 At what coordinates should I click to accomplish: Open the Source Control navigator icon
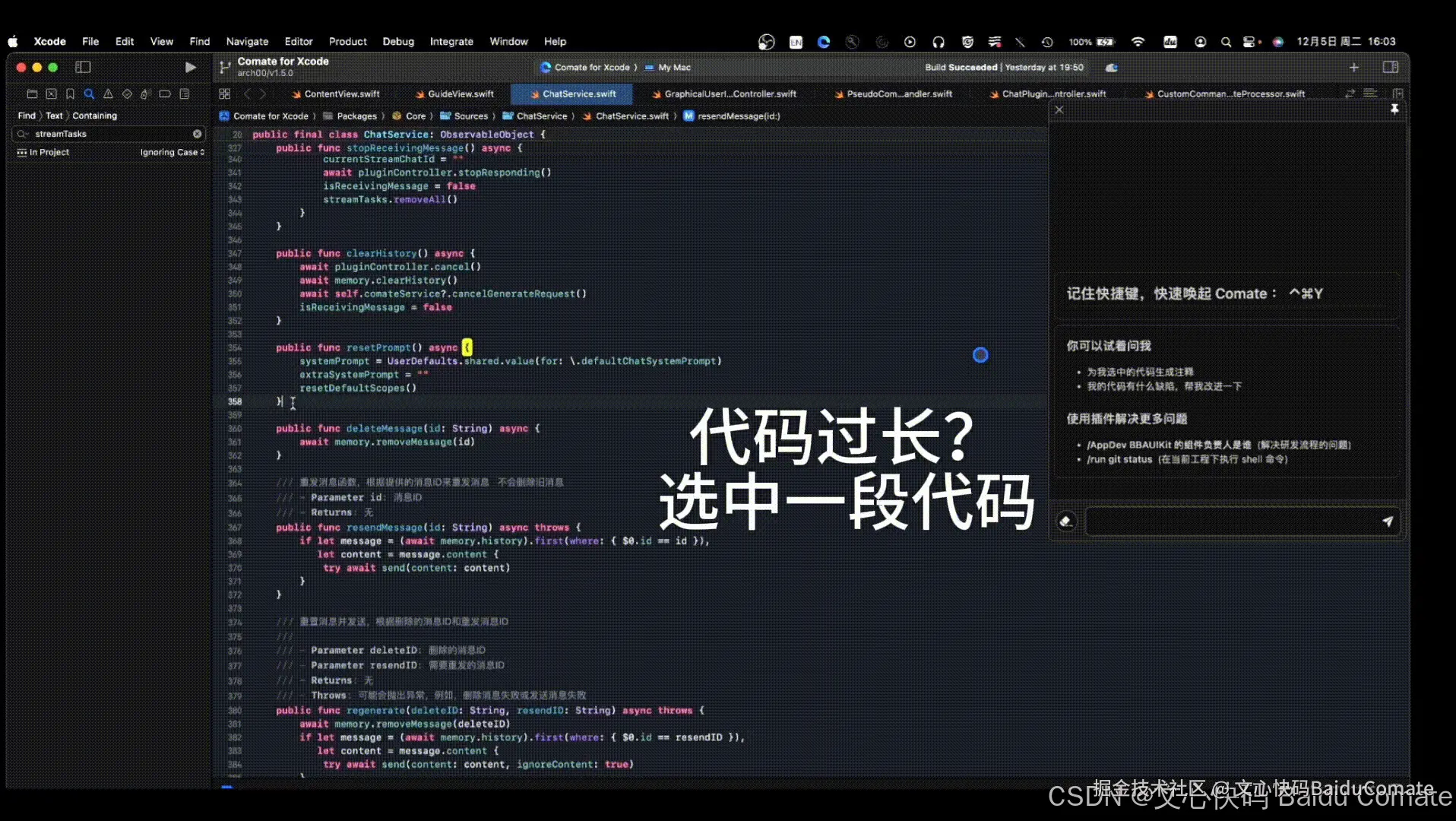coord(51,94)
